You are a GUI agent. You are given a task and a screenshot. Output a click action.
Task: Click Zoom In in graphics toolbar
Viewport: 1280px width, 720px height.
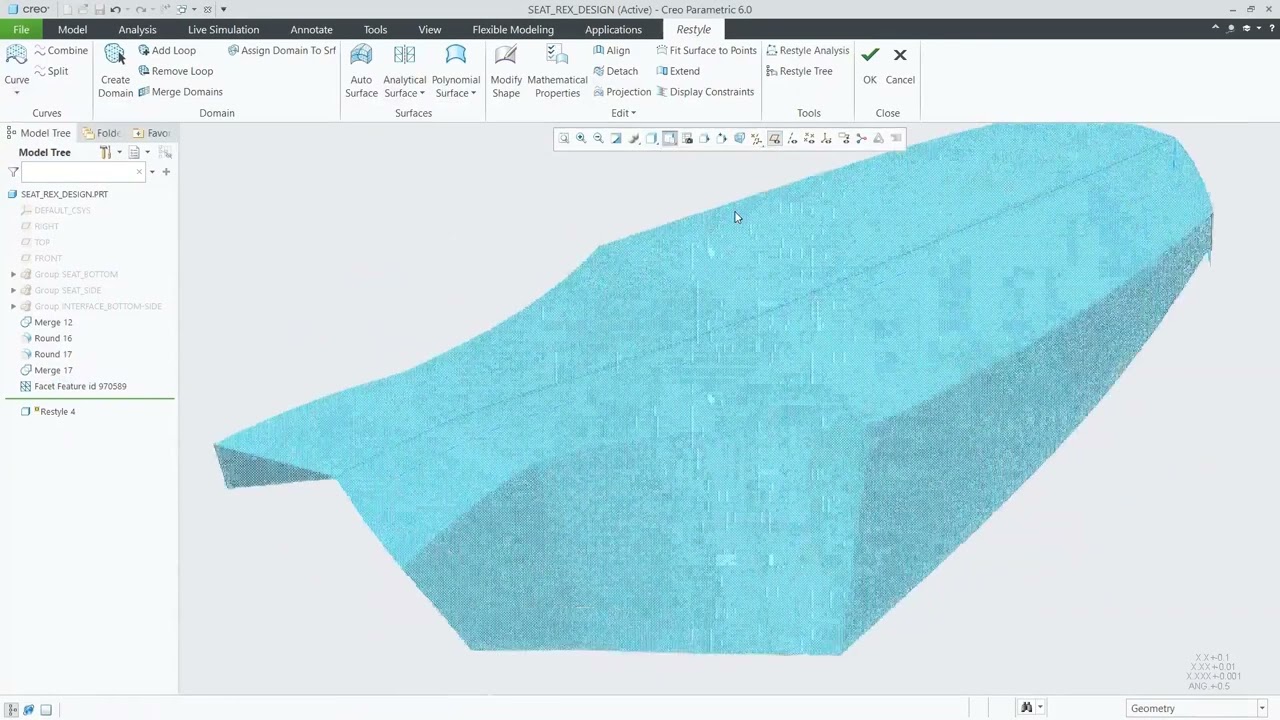(581, 139)
